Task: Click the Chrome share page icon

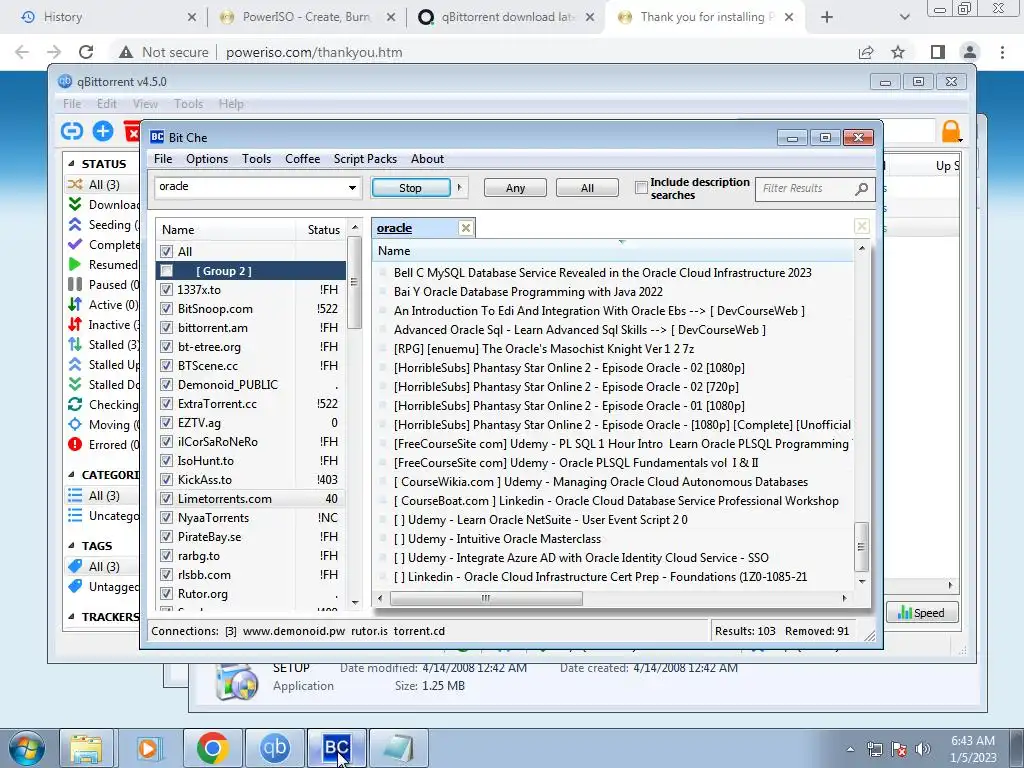Action: click(866, 52)
